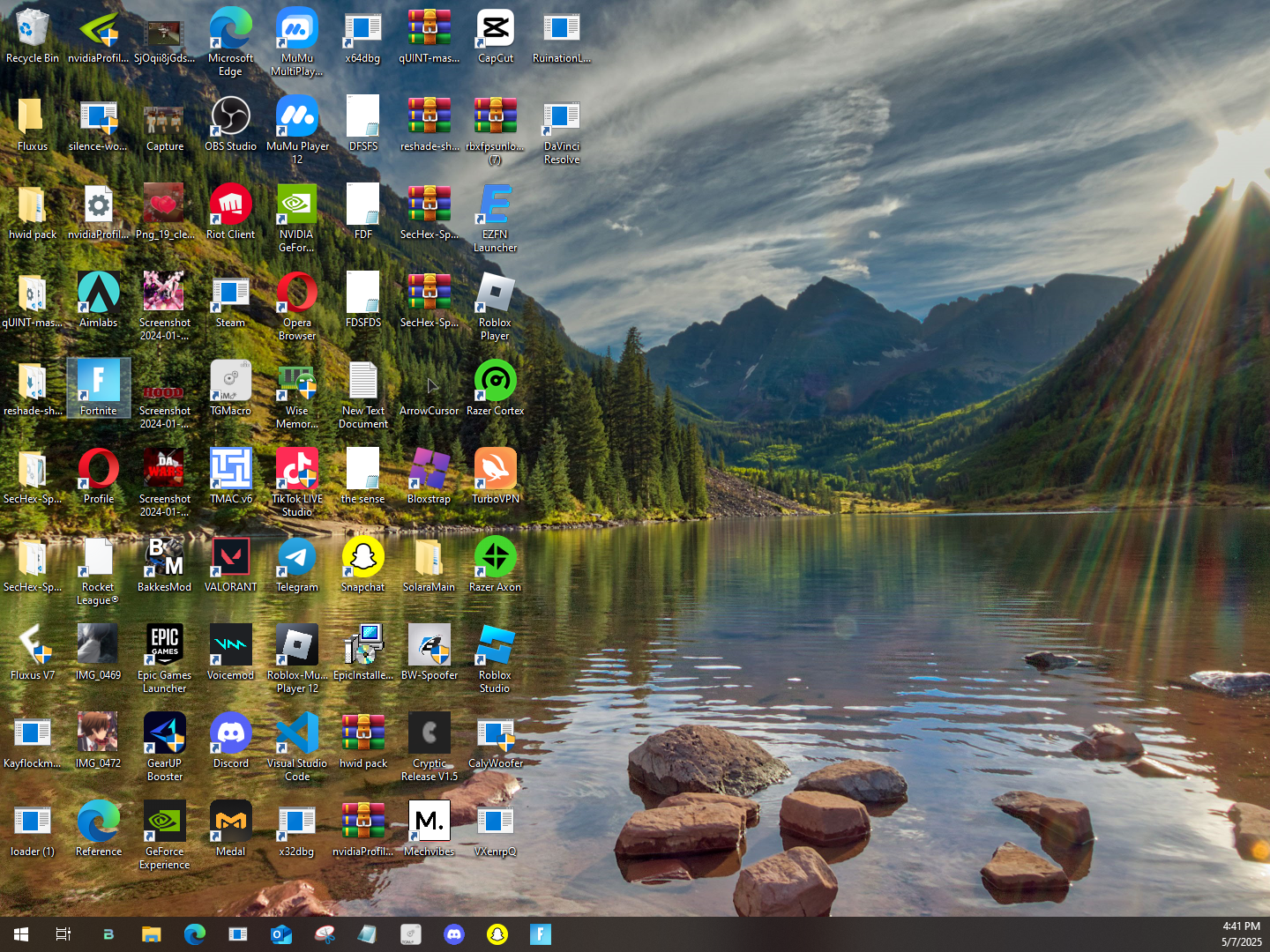Select the RuinationL... desktop icon
This screenshot has height=952, width=1270.
click(x=562, y=37)
